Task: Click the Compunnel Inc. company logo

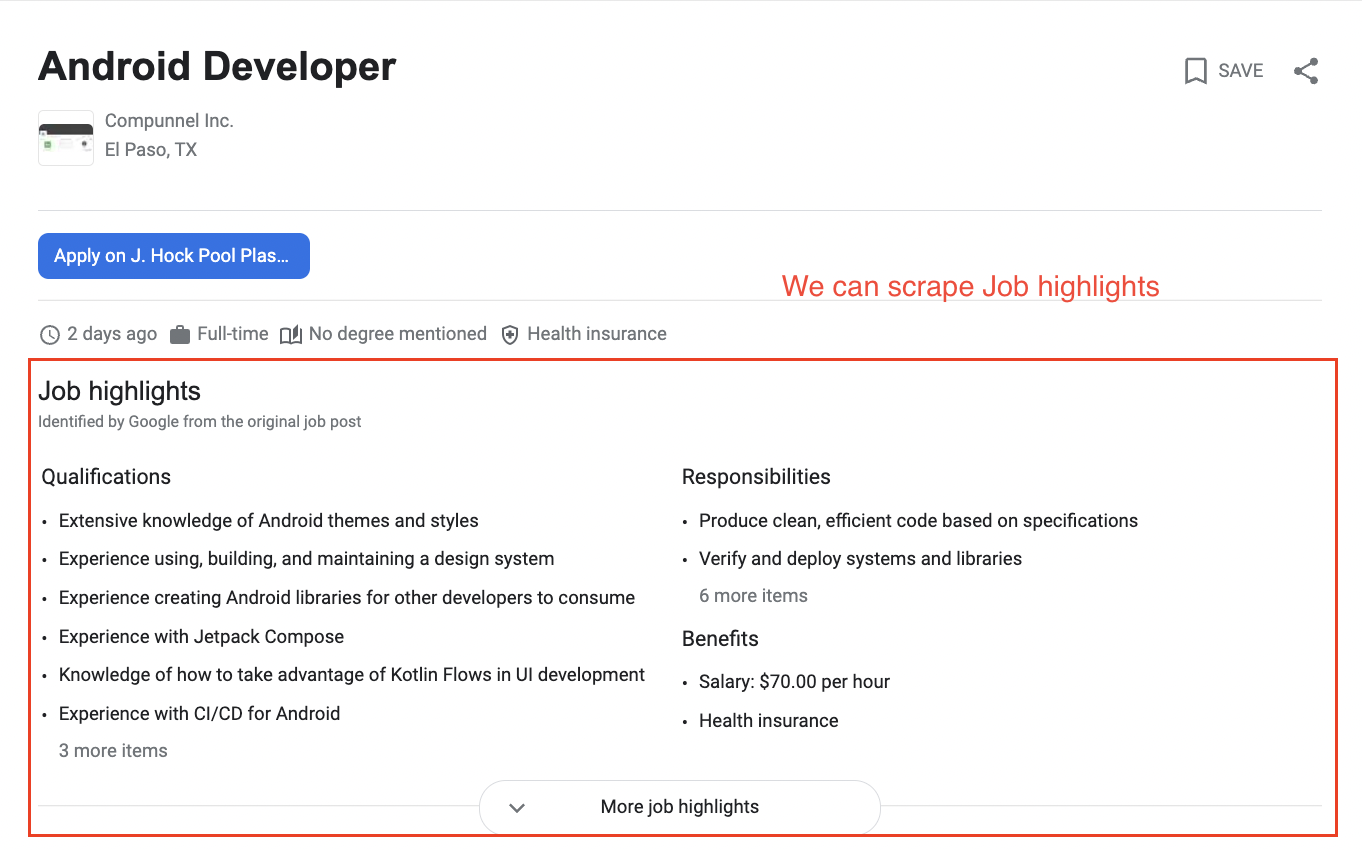Action: (x=65, y=137)
